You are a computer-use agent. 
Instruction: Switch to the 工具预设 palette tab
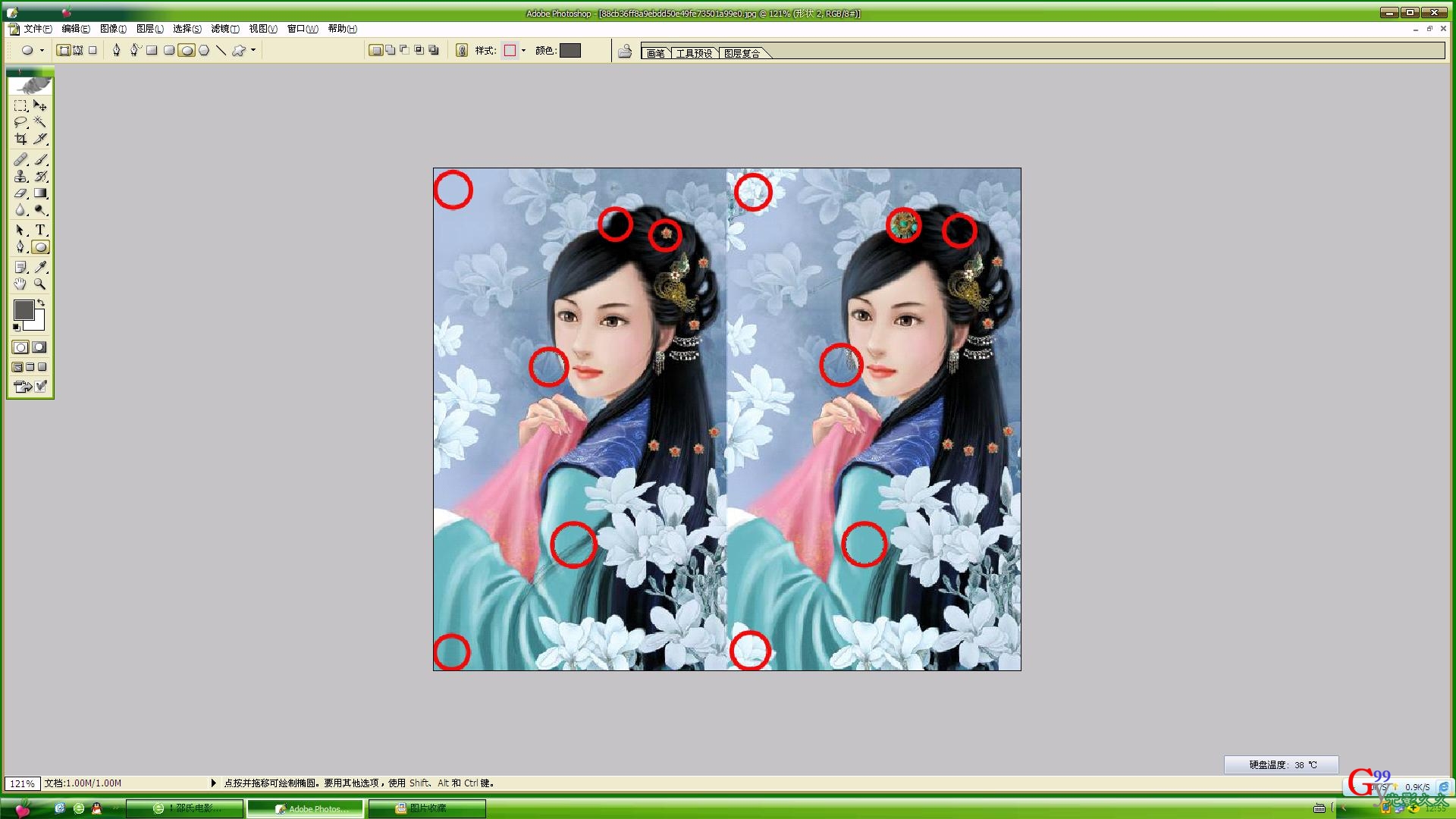pyautogui.click(x=694, y=53)
